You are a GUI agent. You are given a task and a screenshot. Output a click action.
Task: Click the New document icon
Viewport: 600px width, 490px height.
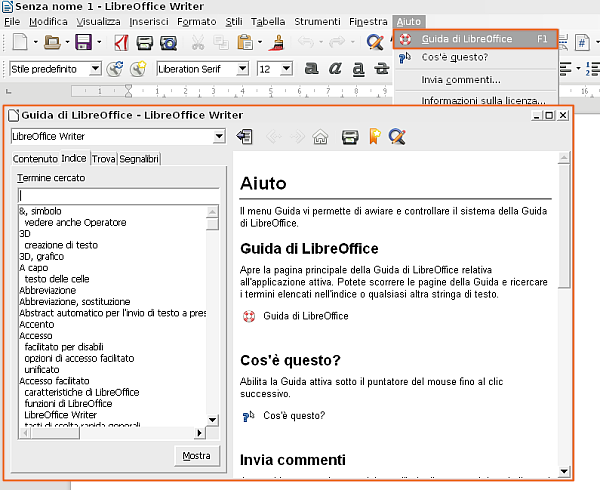[20, 42]
